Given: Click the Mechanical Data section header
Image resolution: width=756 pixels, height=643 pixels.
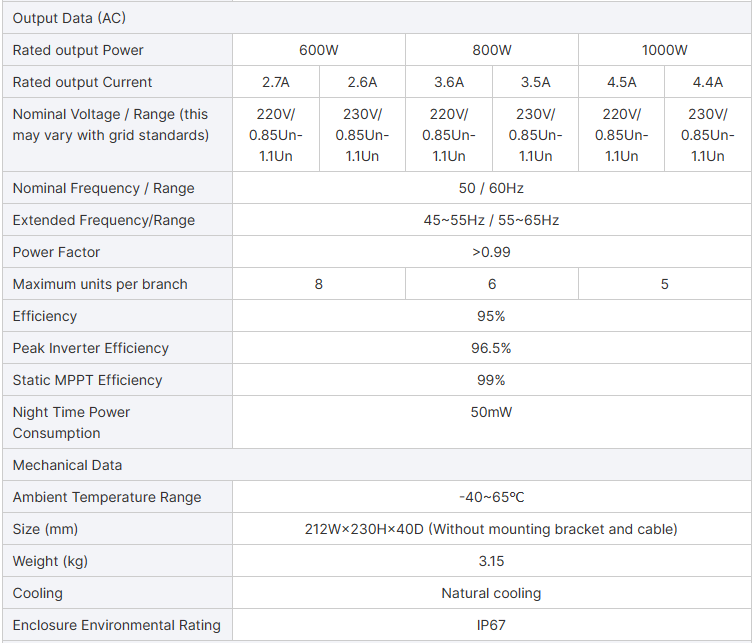Looking at the screenshot, I should pos(67,465).
